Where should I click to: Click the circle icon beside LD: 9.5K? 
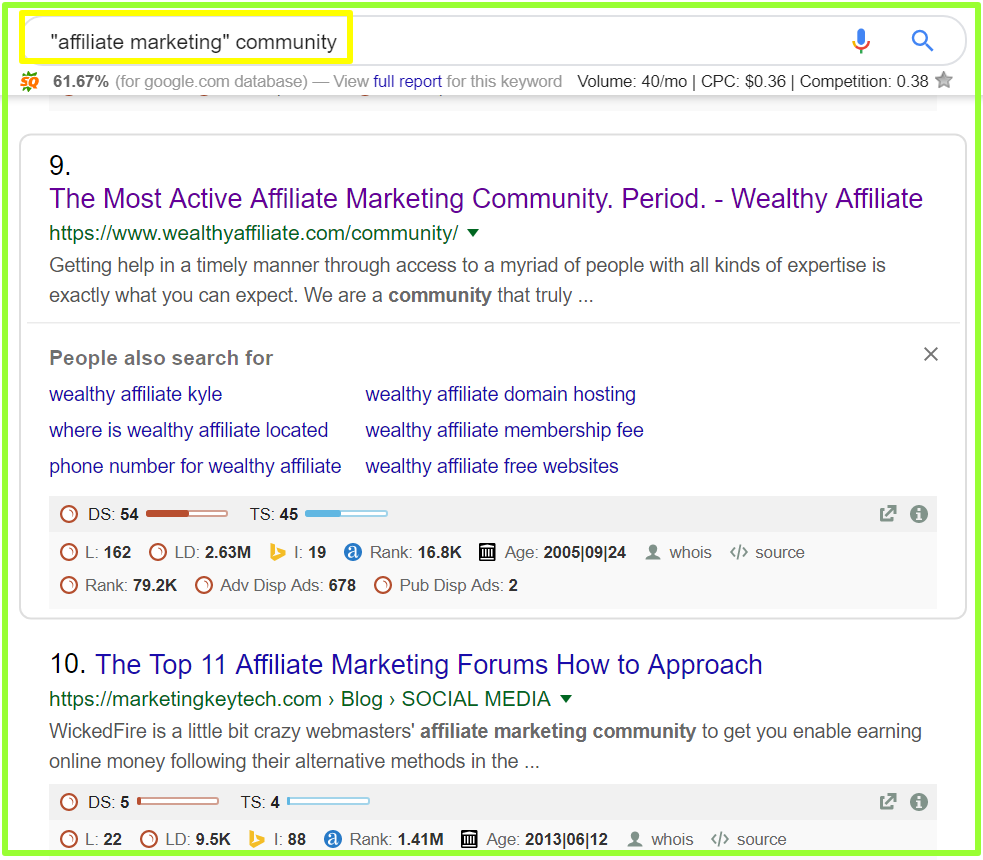(x=149, y=839)
